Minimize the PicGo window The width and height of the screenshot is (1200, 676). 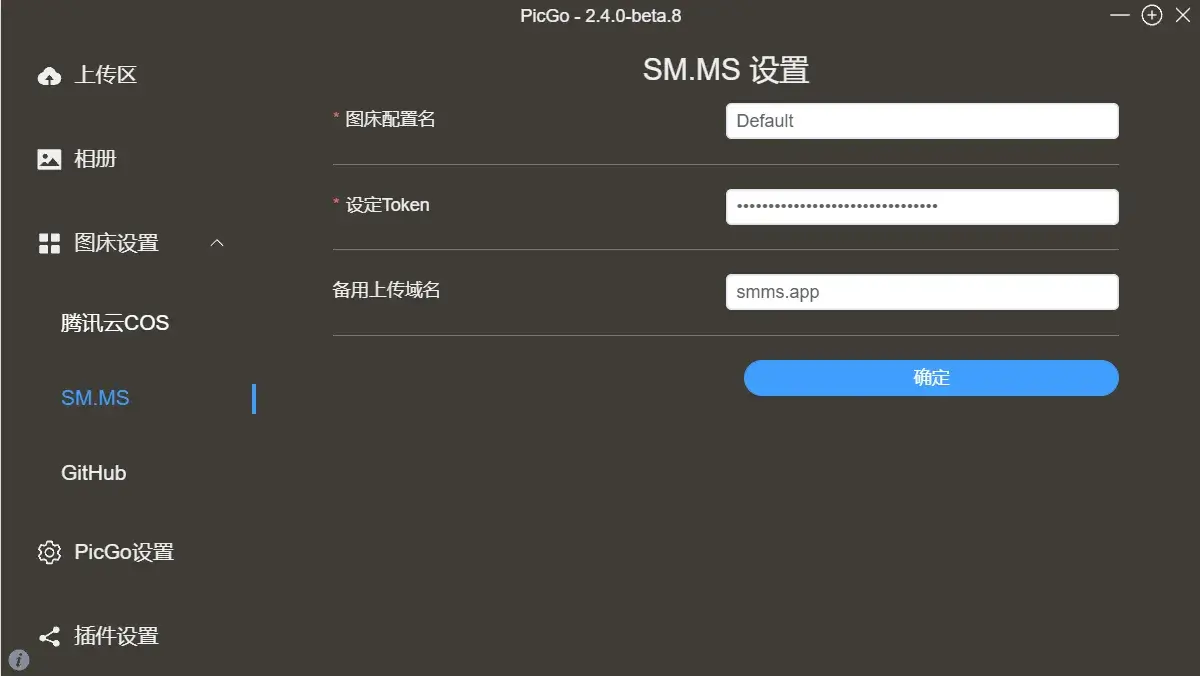(x=1120, y=16)
